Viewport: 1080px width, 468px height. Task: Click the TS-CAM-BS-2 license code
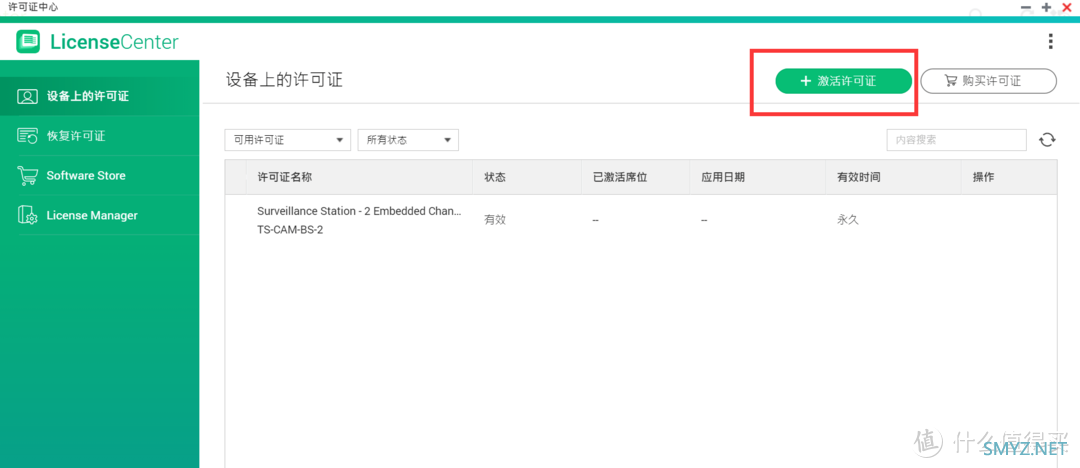[290, 230]
